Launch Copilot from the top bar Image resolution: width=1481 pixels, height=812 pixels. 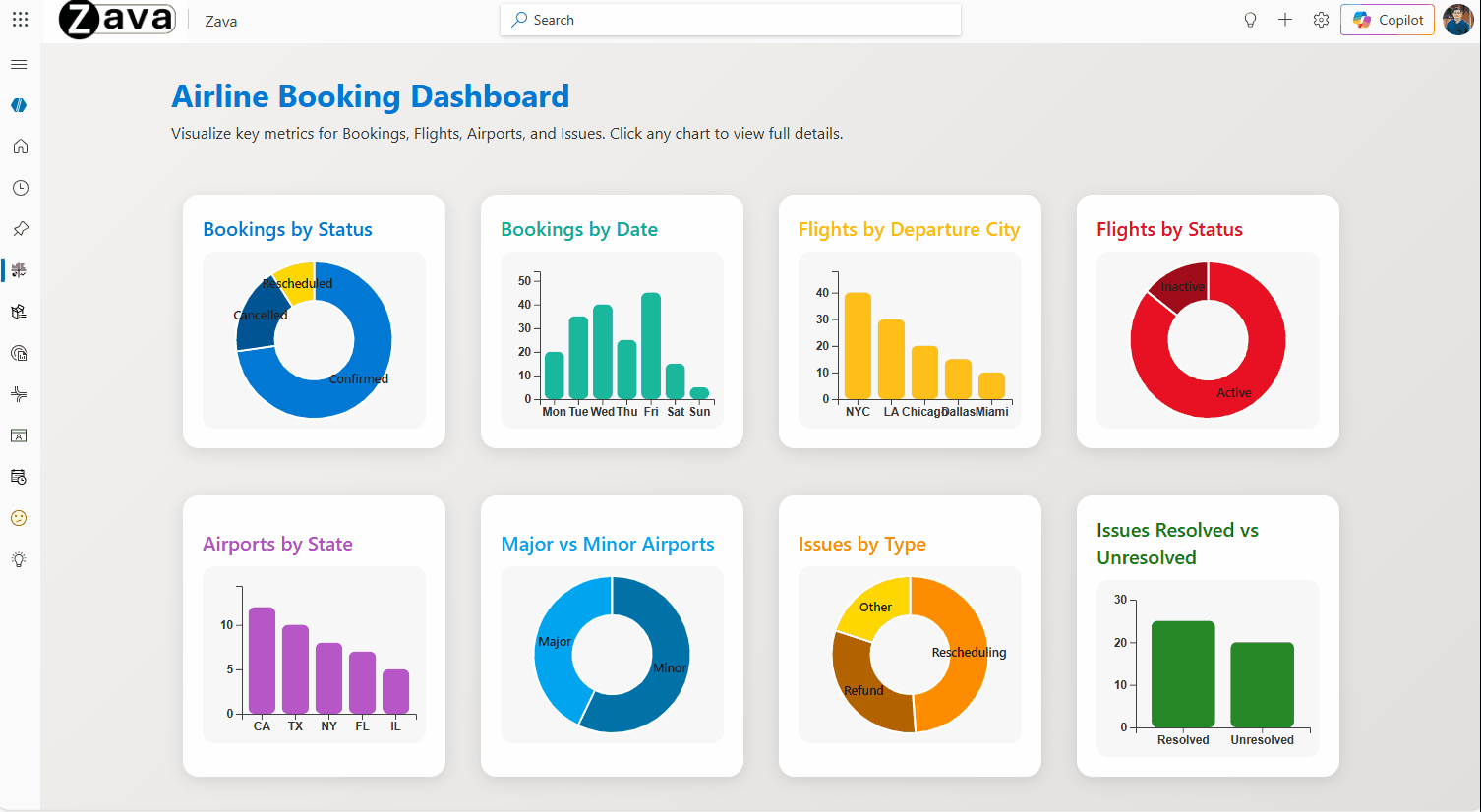(1387, 19)
